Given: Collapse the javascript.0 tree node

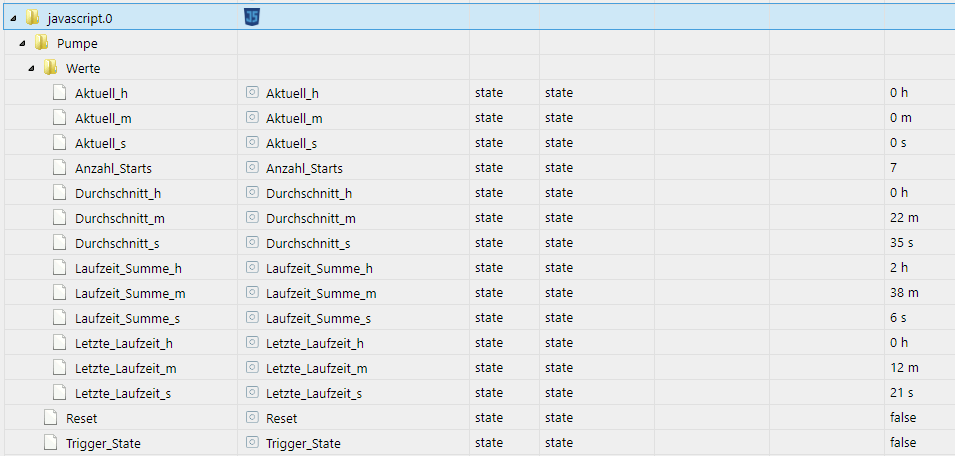Looking at the screenshot, I should [13, 18].
